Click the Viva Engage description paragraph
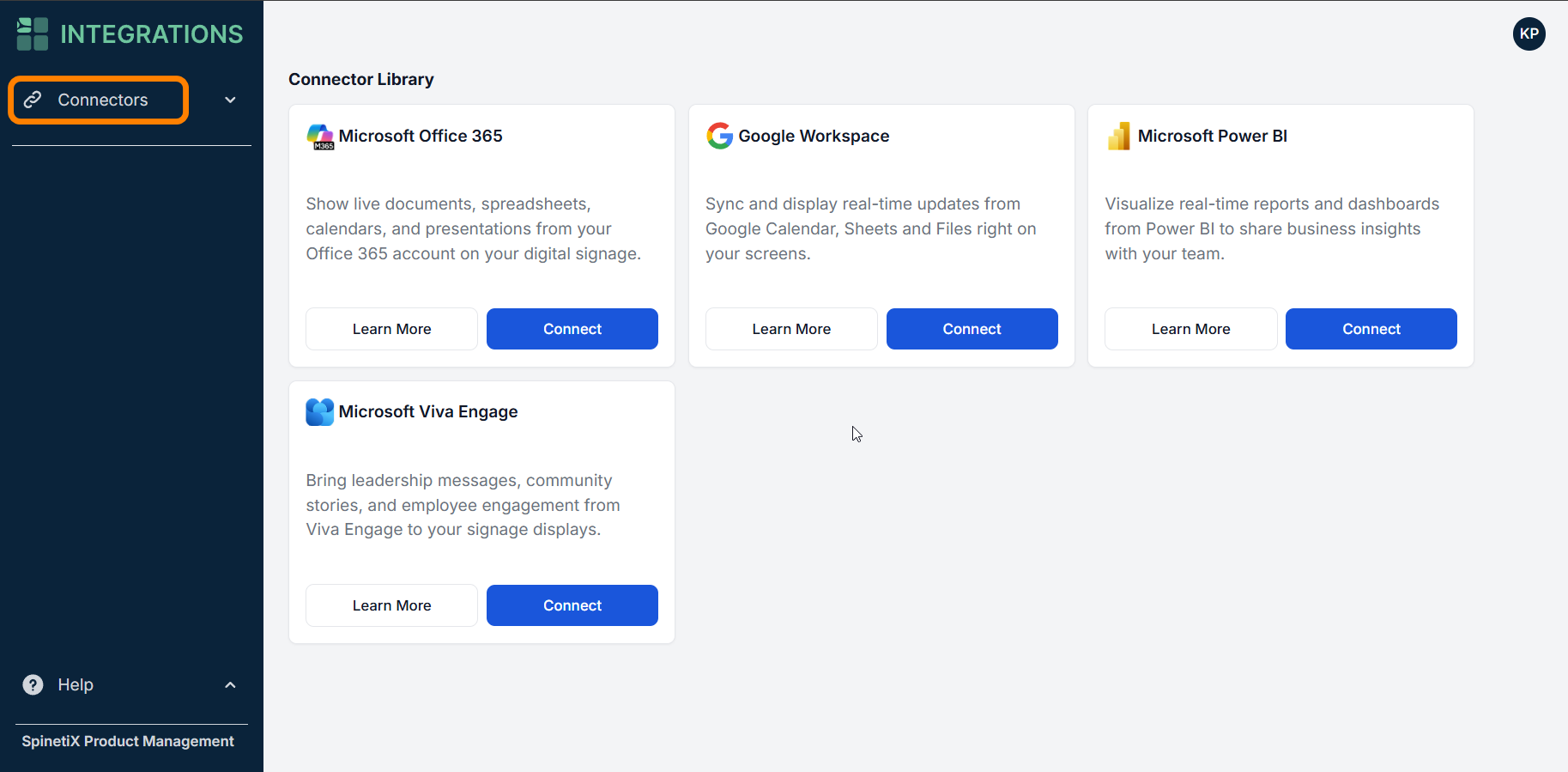The height and width of the screenshot is (772, 1568). pyautogui.click(x=463, y=505)
